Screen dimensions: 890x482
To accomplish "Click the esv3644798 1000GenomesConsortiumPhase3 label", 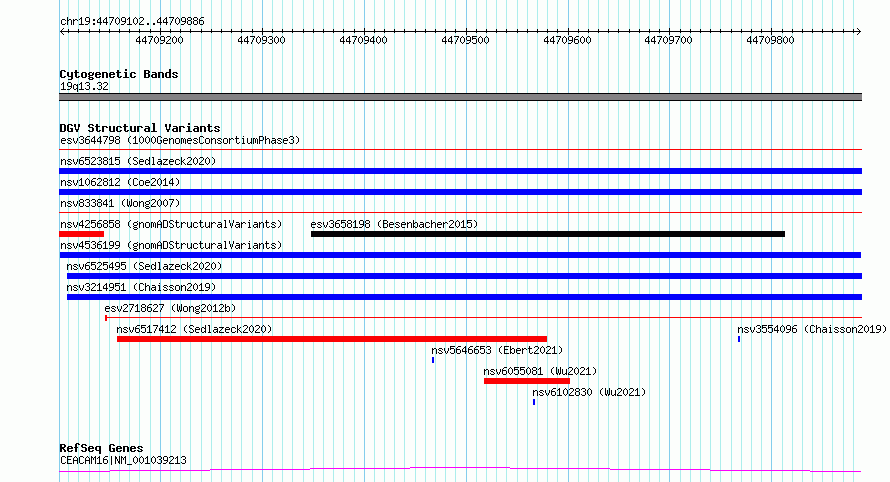I will [180, 140].
